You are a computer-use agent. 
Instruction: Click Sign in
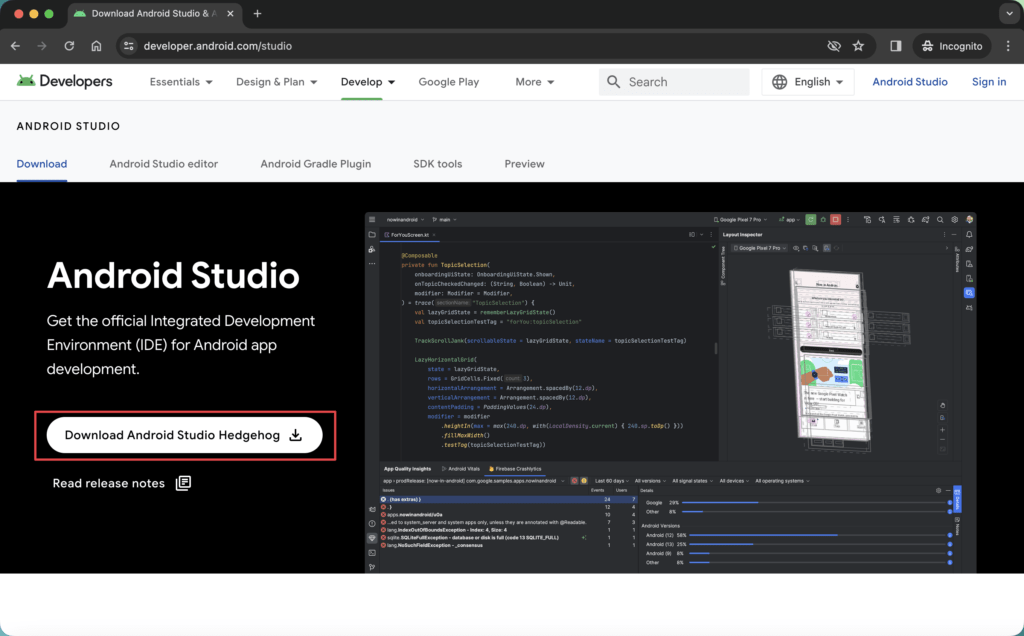[x=989, y=82]
